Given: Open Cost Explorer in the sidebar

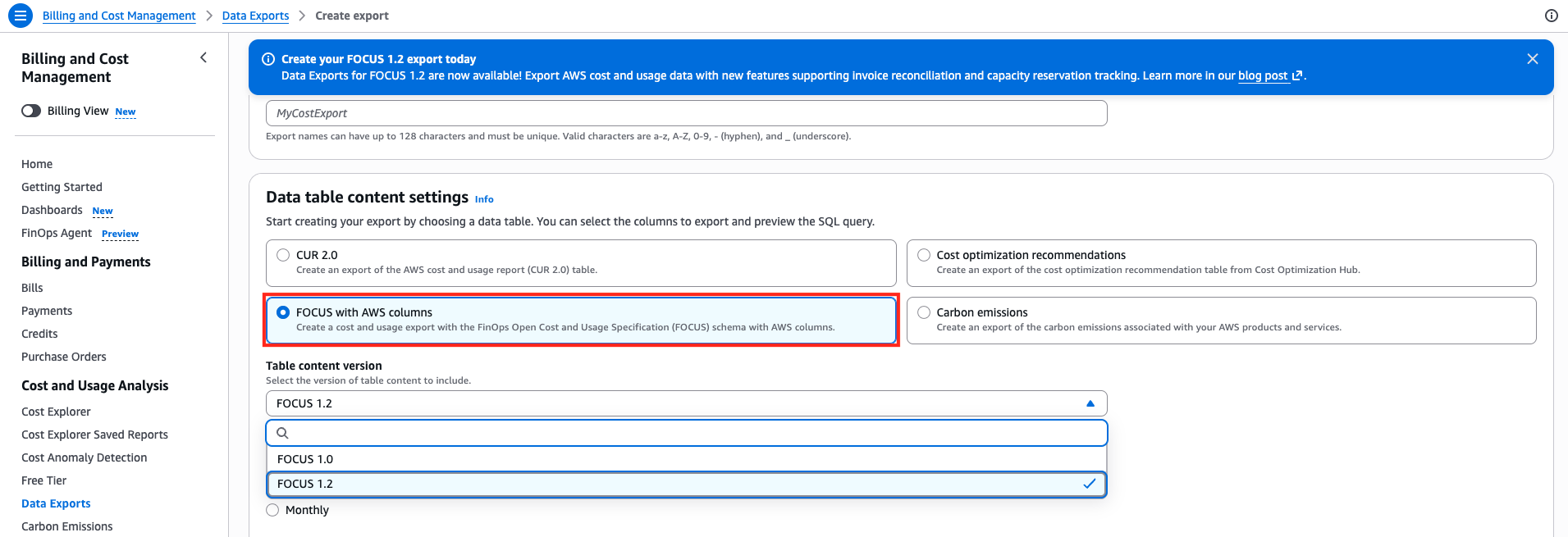Looking at the screenshot, I should [x=56, y=412].
